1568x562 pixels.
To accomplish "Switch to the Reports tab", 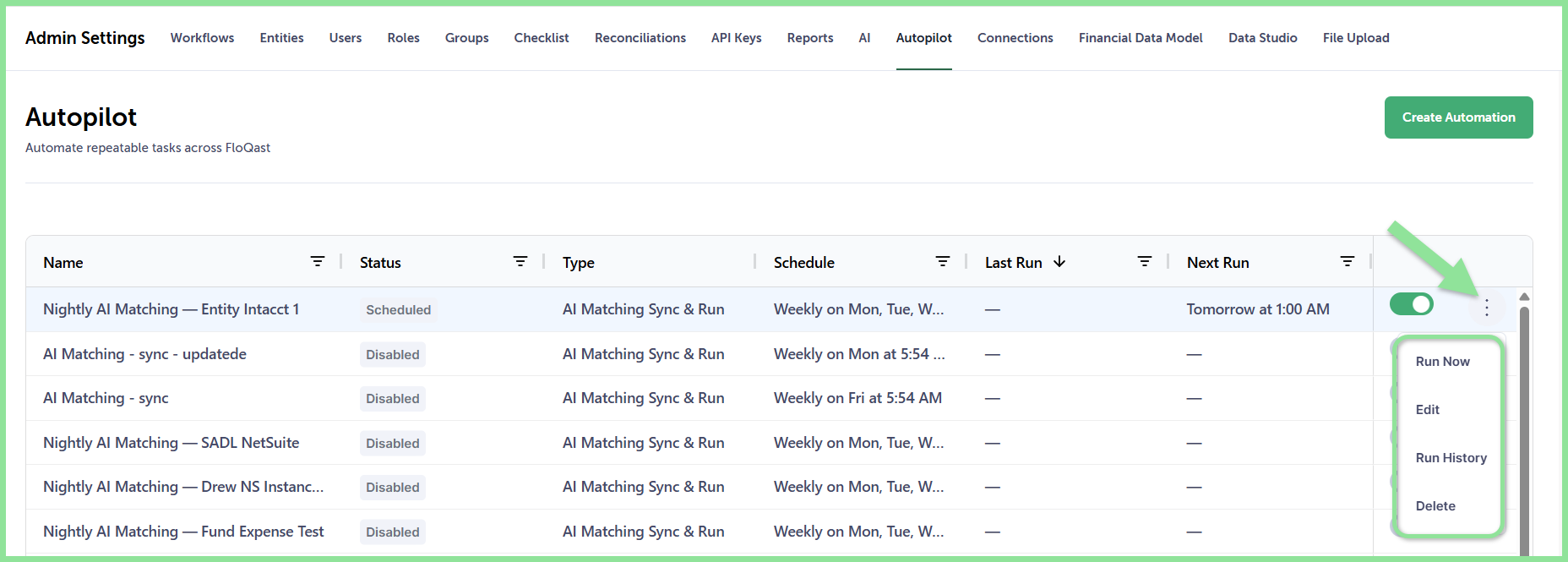I will pyautogui.click(x=810, y=38).
